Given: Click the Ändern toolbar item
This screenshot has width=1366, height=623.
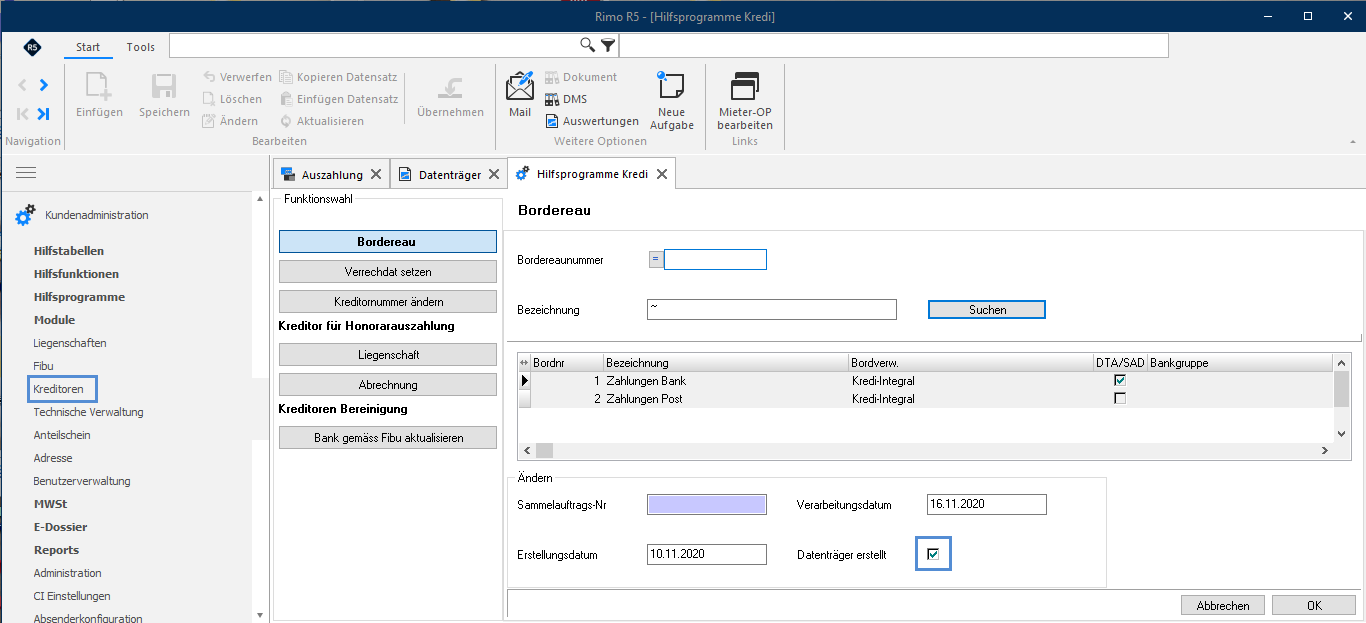Looking at the screenshot, I should 230,121.
